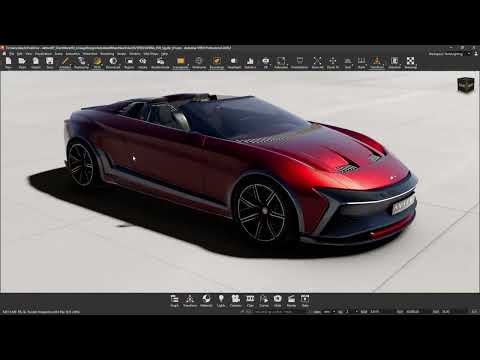Click the navigation cube in the viewport

(x=466, y=85)
